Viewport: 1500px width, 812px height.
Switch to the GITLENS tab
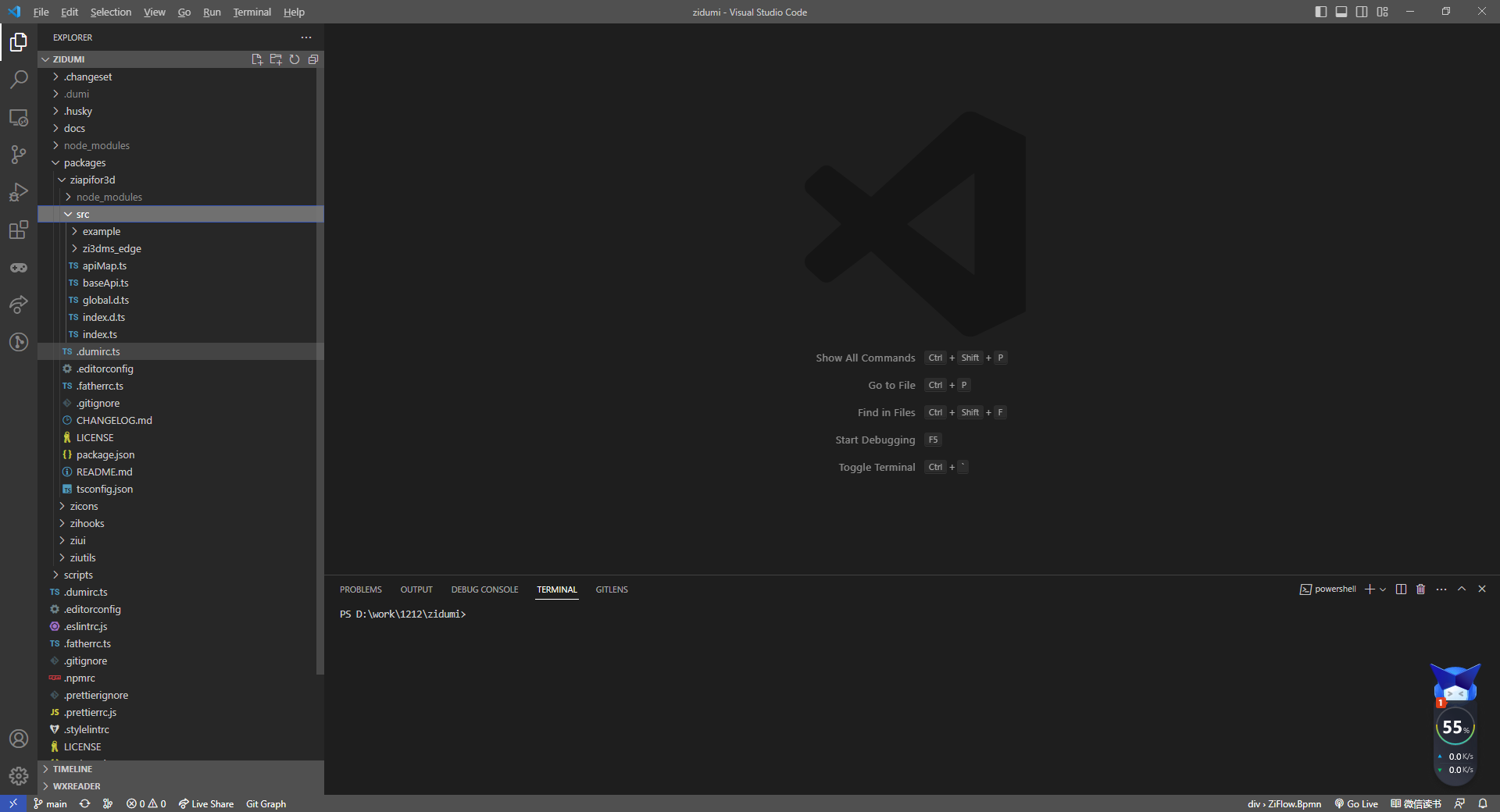click(612, 589)
